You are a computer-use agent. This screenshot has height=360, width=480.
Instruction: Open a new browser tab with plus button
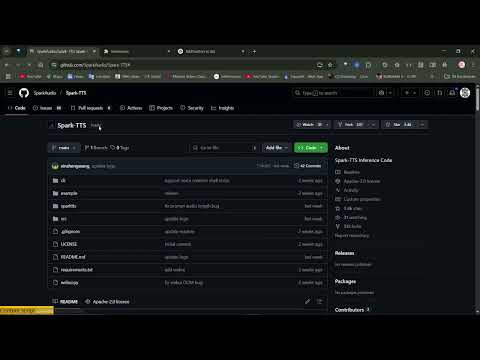coord(254,51)
